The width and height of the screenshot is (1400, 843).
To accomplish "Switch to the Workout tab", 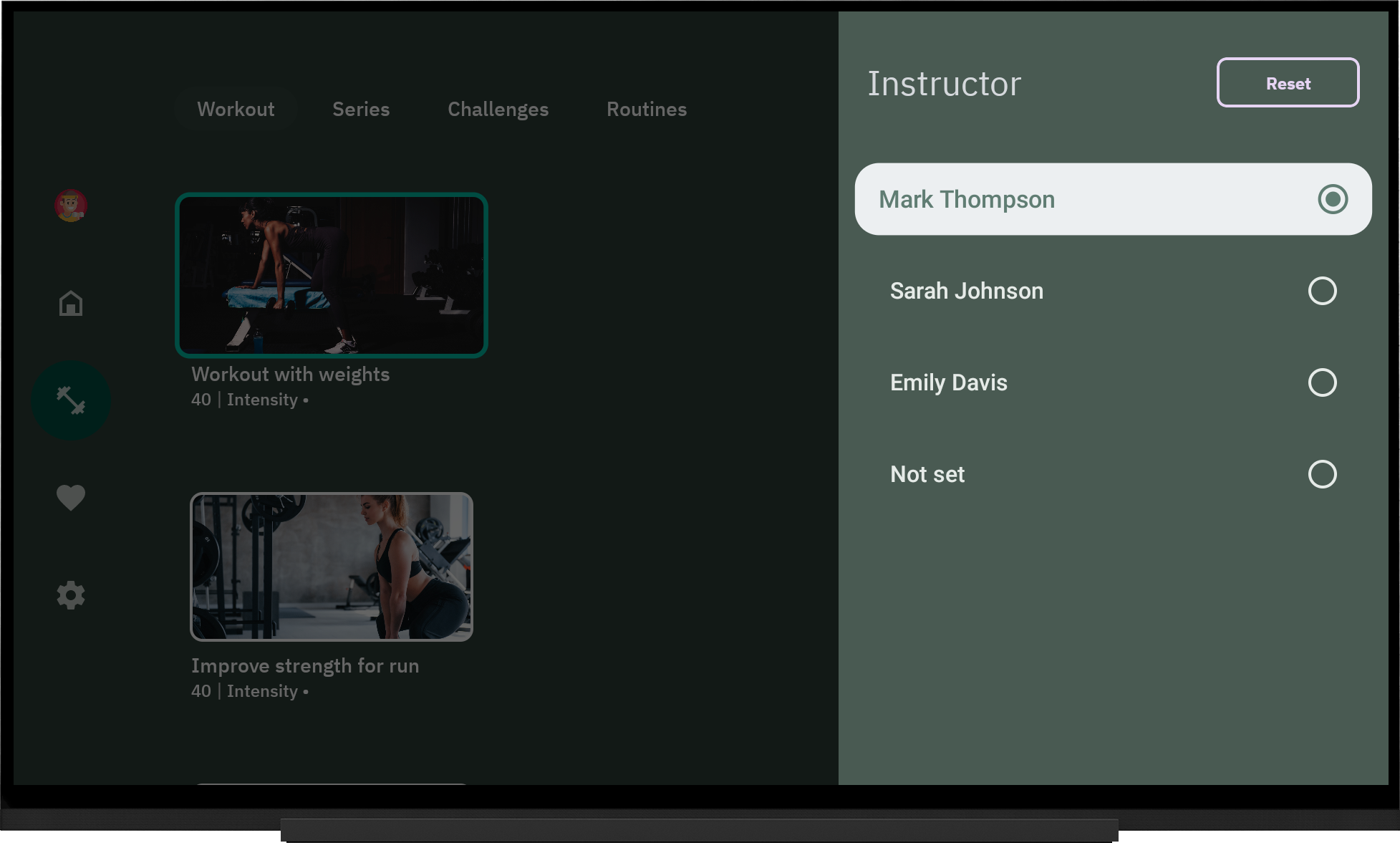I will pyautogui.click(x=236, y=109).
